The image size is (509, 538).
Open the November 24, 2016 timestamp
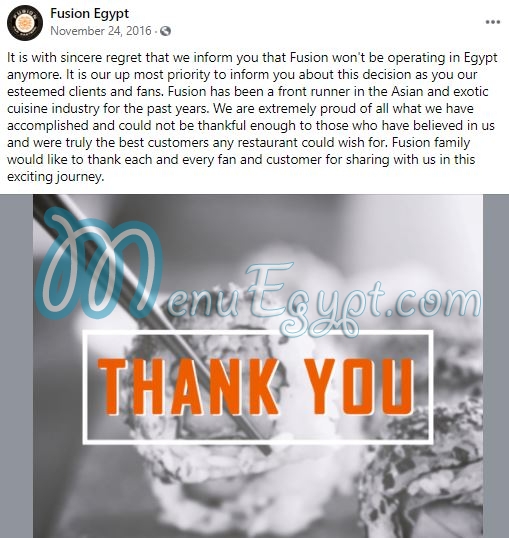(101, 31)
